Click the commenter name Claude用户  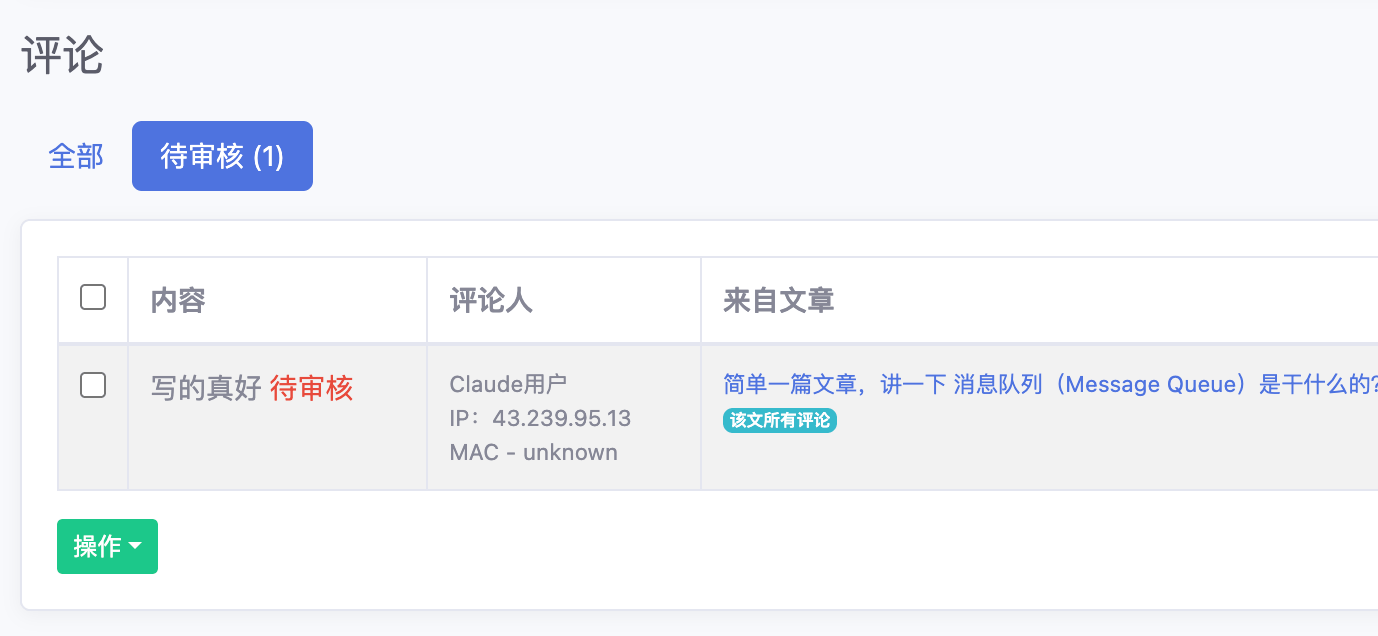point(508,384)
